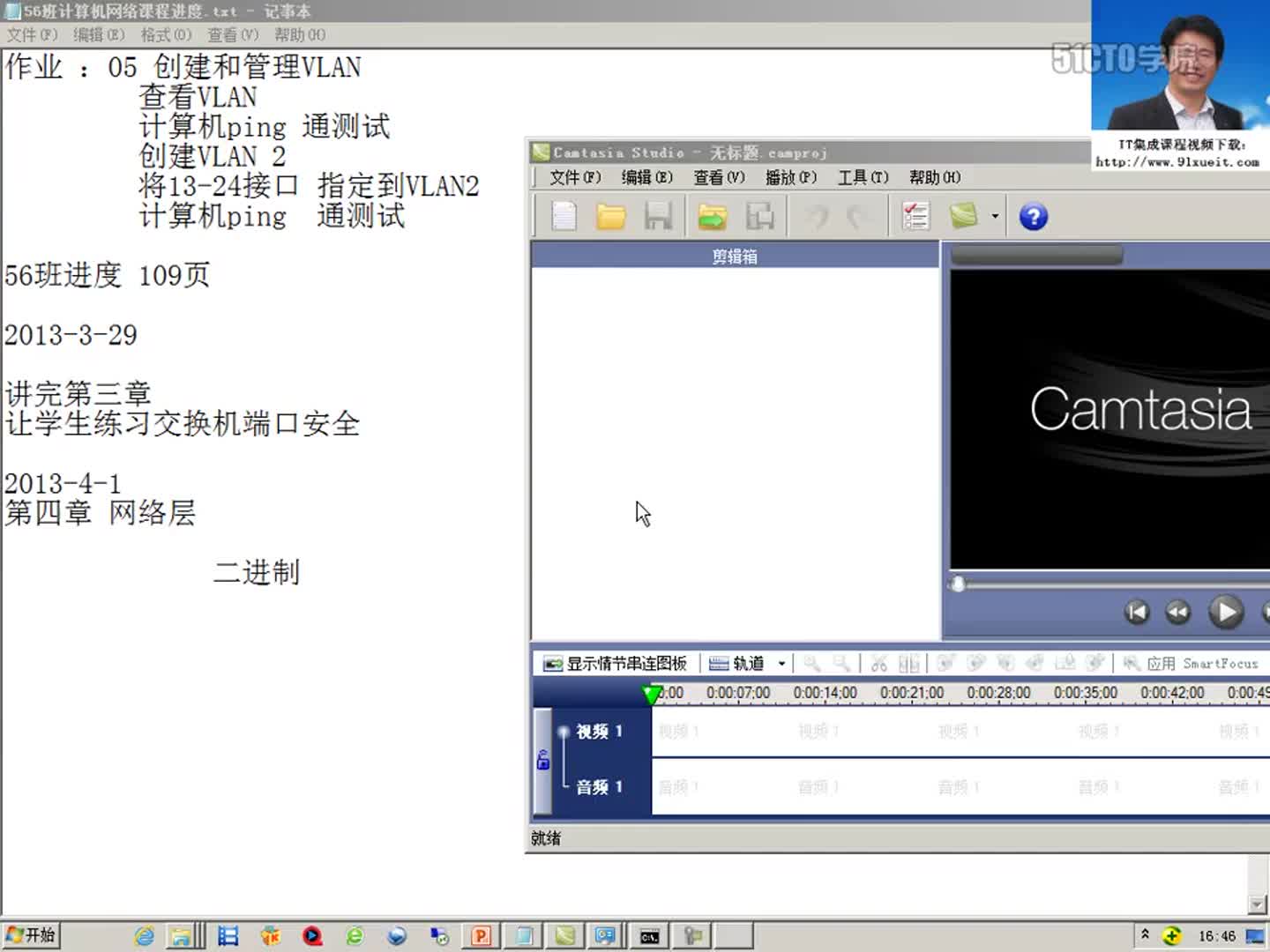The width and height of the screenshot is (1270, 952).
Task: Create a new Camtasia project
Action: click(564, 216)
